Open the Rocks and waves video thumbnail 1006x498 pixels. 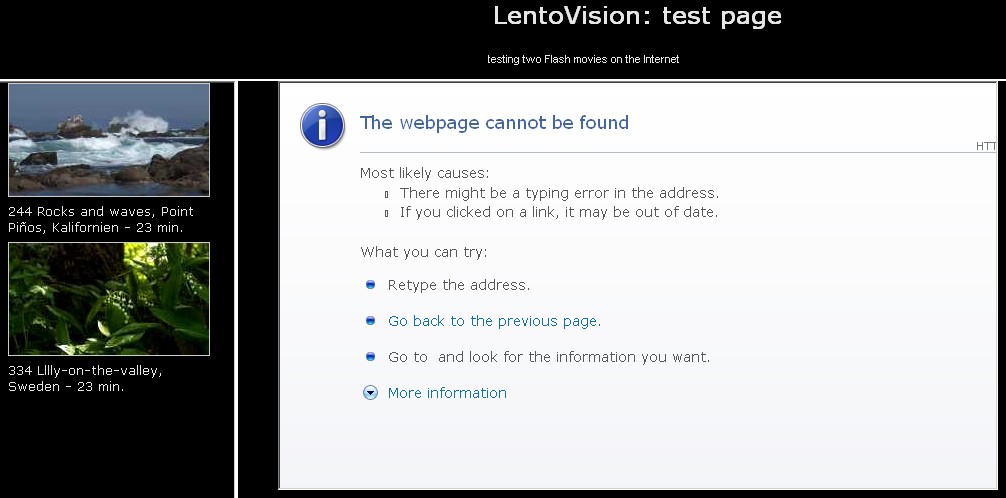[109, 139]
